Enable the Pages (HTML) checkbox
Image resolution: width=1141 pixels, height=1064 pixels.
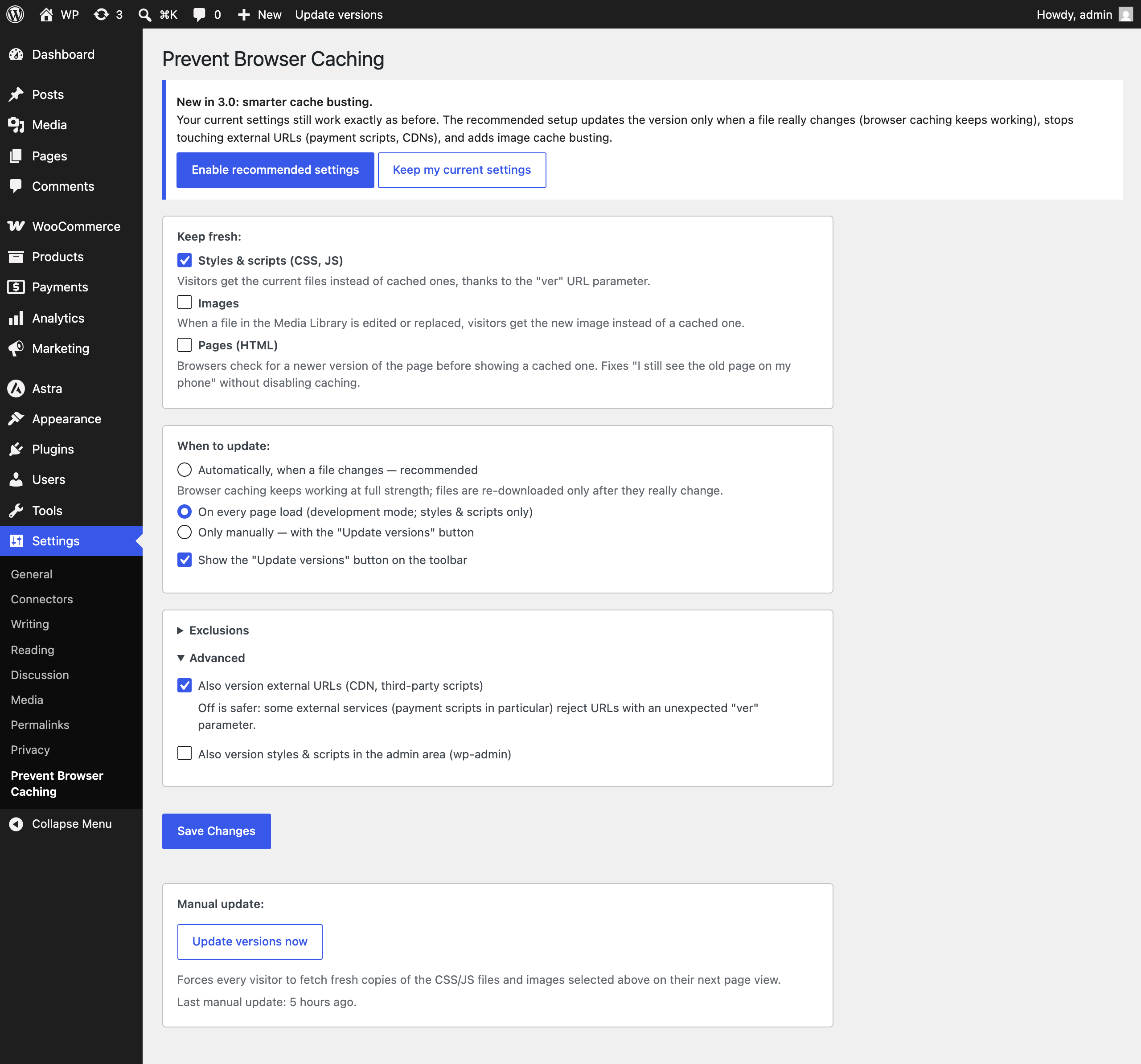click(x=184, y=345)
